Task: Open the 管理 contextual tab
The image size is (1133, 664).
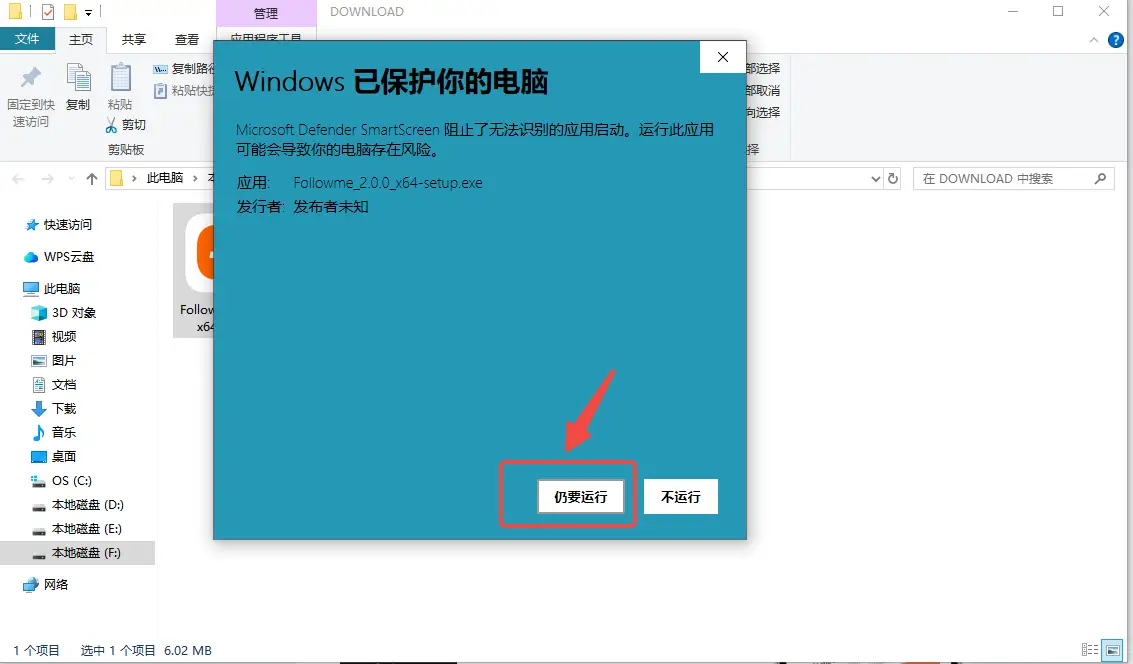Action: (x=266, y=13)
